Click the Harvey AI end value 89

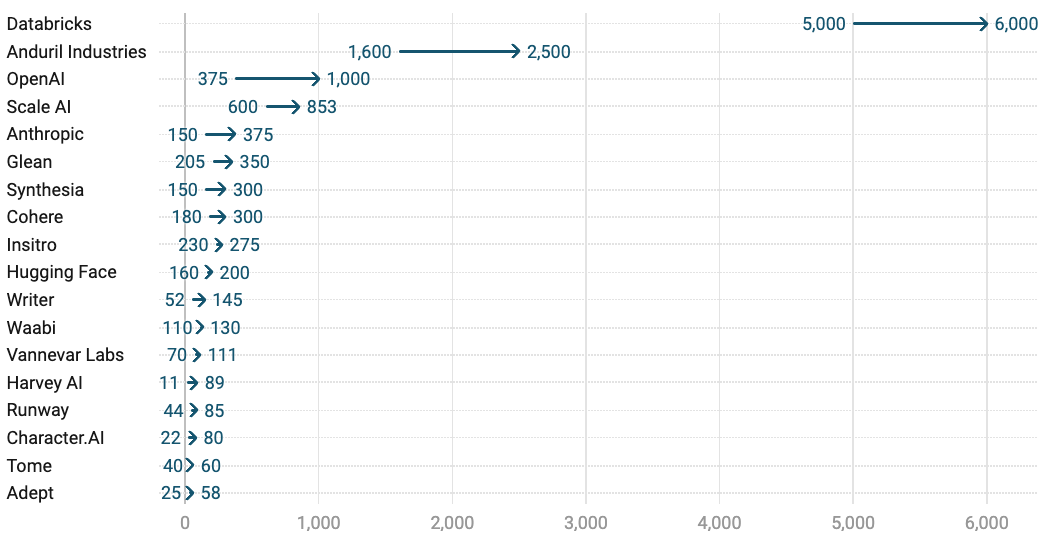[214, 383]
